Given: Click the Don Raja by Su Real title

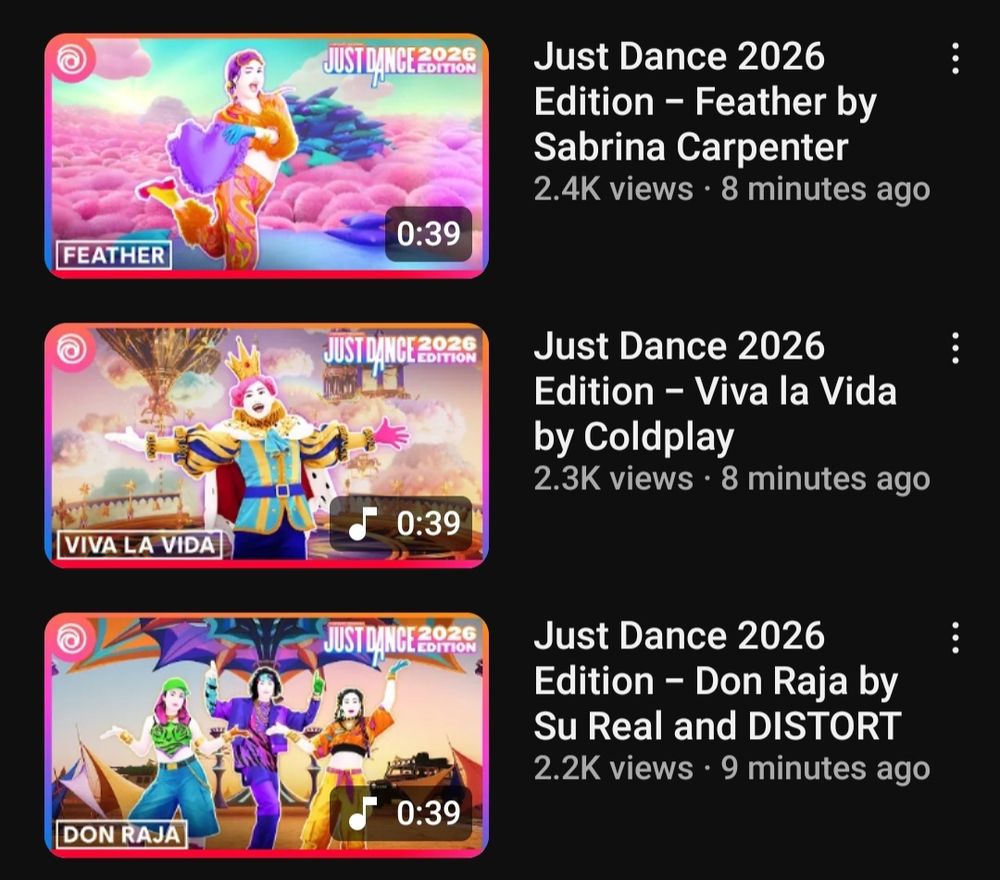Looking at the screenshot, I should [717, 680].
